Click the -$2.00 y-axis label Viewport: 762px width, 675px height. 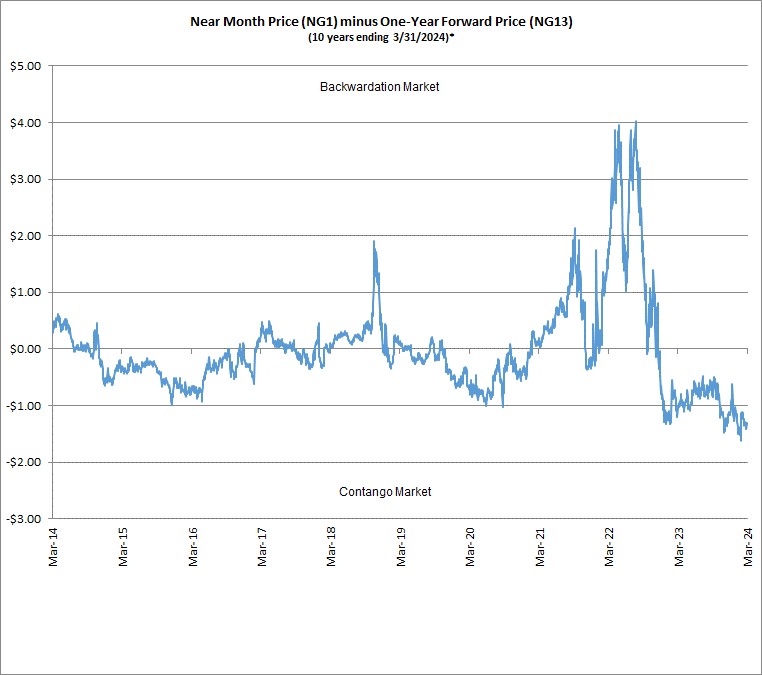click(24, 462)
